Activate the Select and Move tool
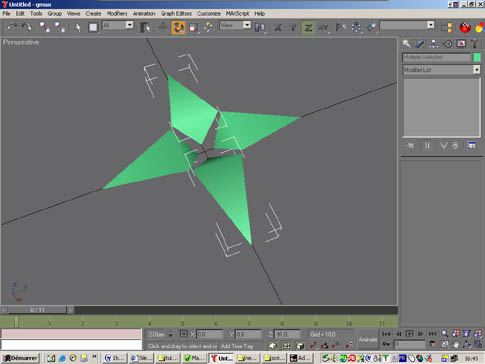 pos(163,27)
